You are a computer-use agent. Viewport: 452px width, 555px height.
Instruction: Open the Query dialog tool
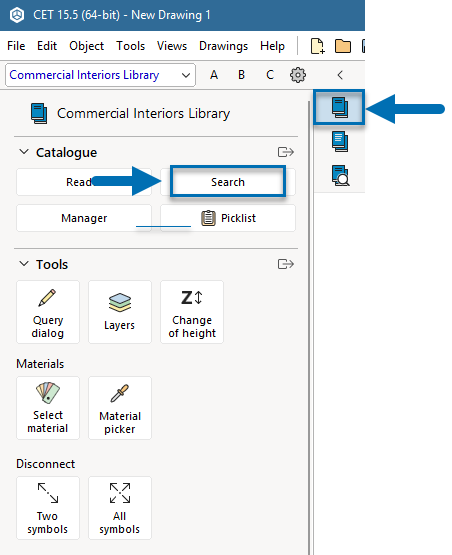point(48,312)
